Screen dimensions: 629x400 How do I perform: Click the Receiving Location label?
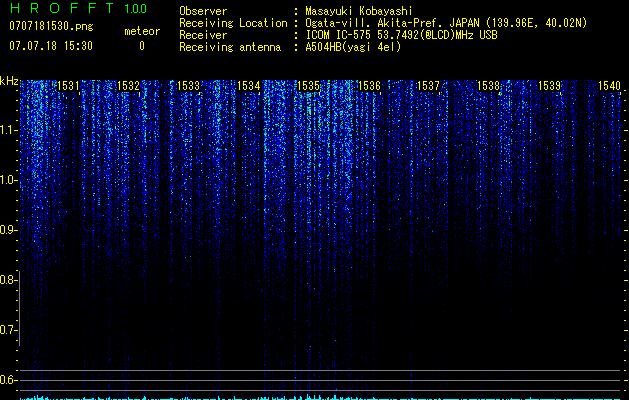click(233, 23)
